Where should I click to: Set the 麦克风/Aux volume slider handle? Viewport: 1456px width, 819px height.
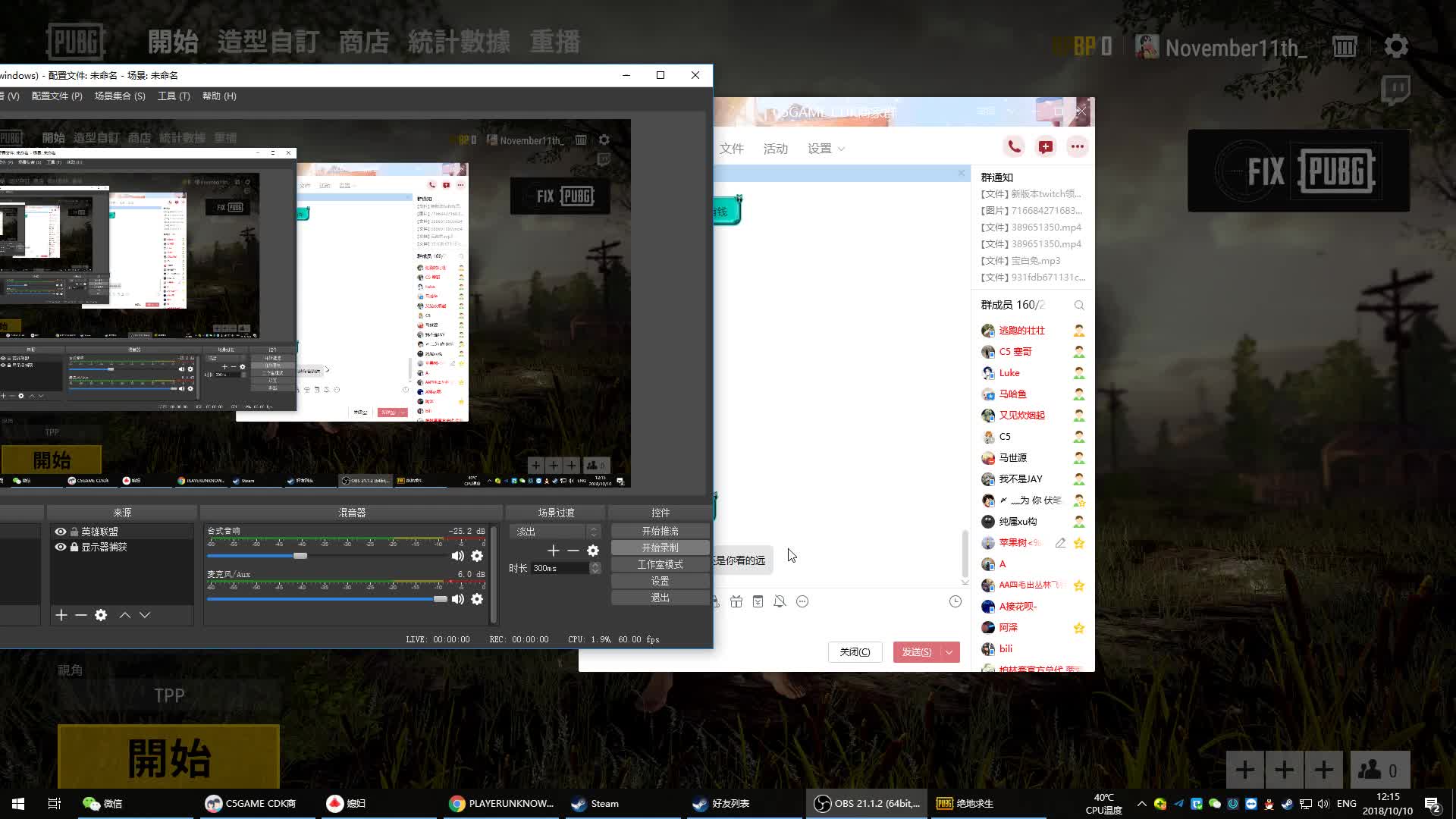click(x=441, y=599)
